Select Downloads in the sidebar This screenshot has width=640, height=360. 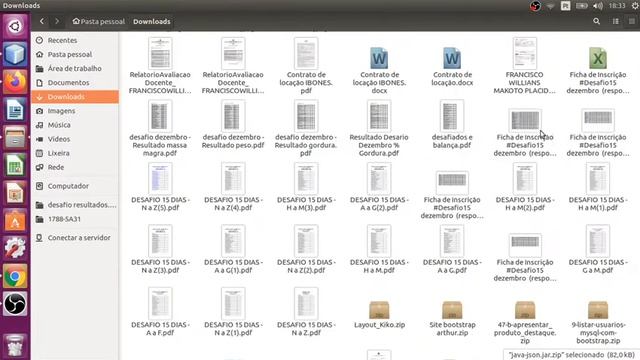click(75, 97)
